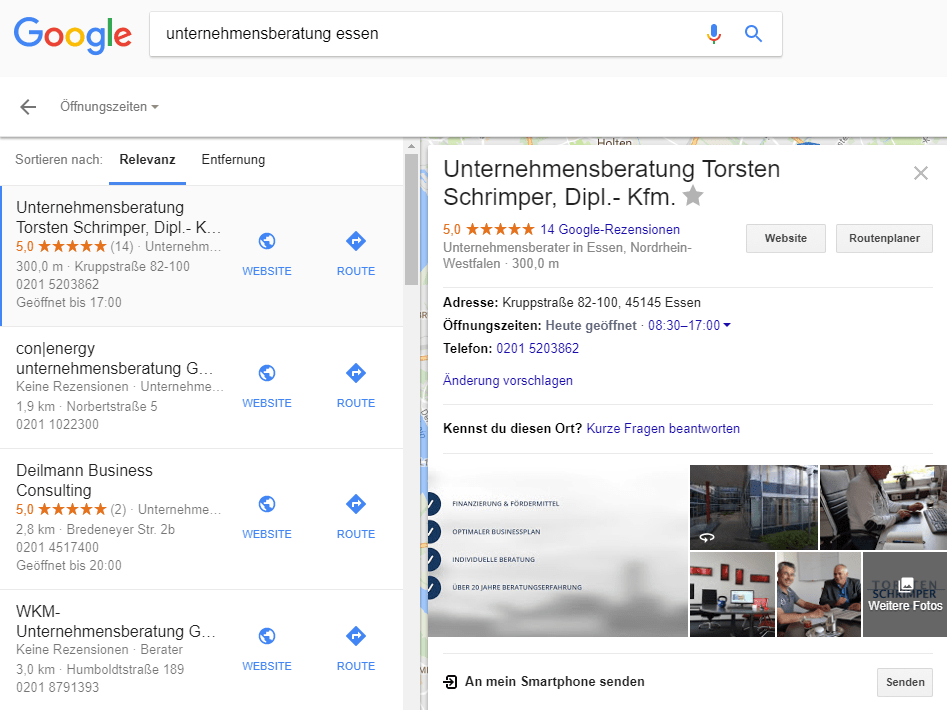Close the business details panel

(920, 173)
